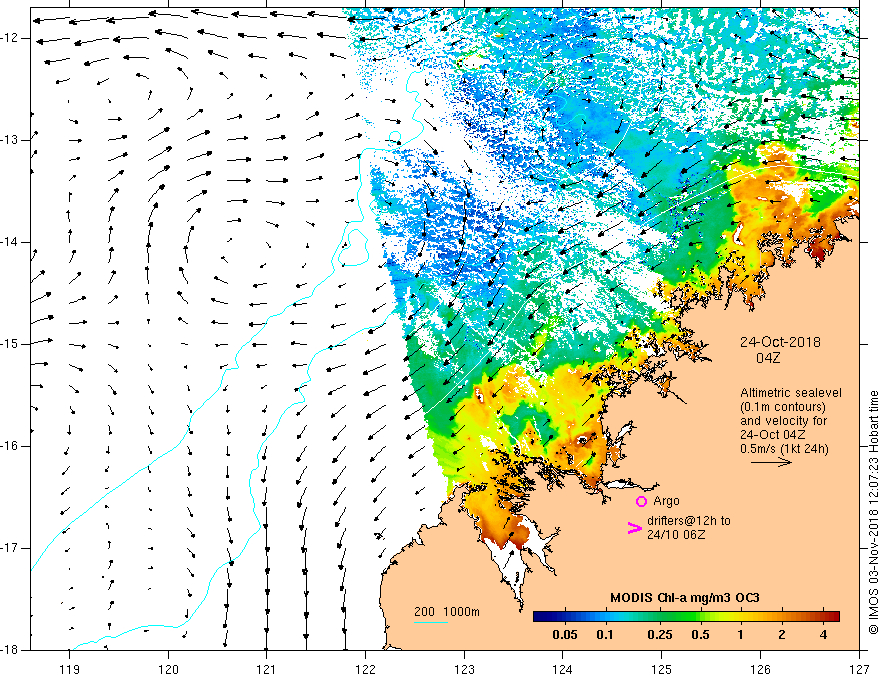Click the cyan 200m isobath legend line

pos(430,622)
